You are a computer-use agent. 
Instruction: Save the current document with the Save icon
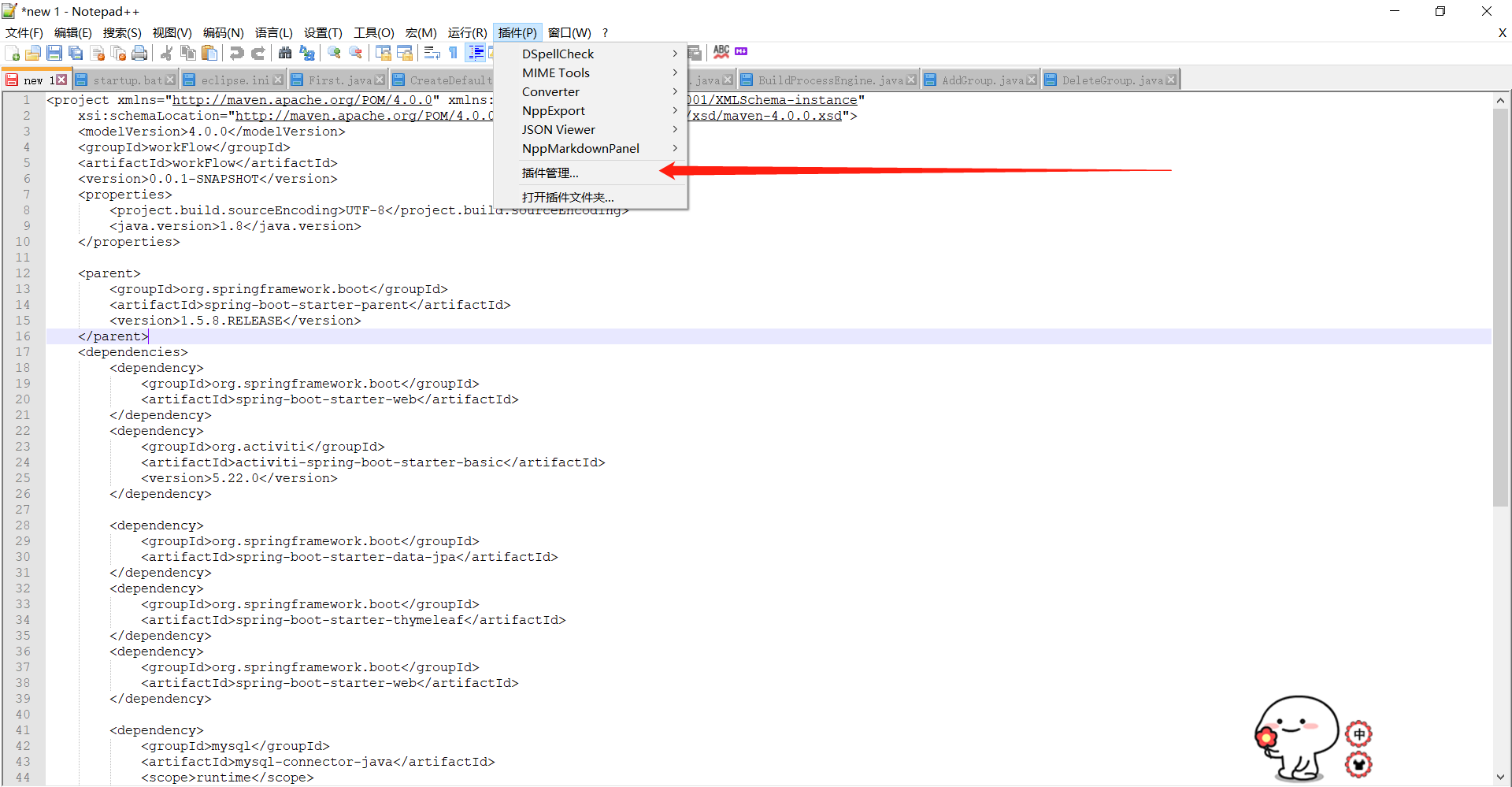point(54,53)
